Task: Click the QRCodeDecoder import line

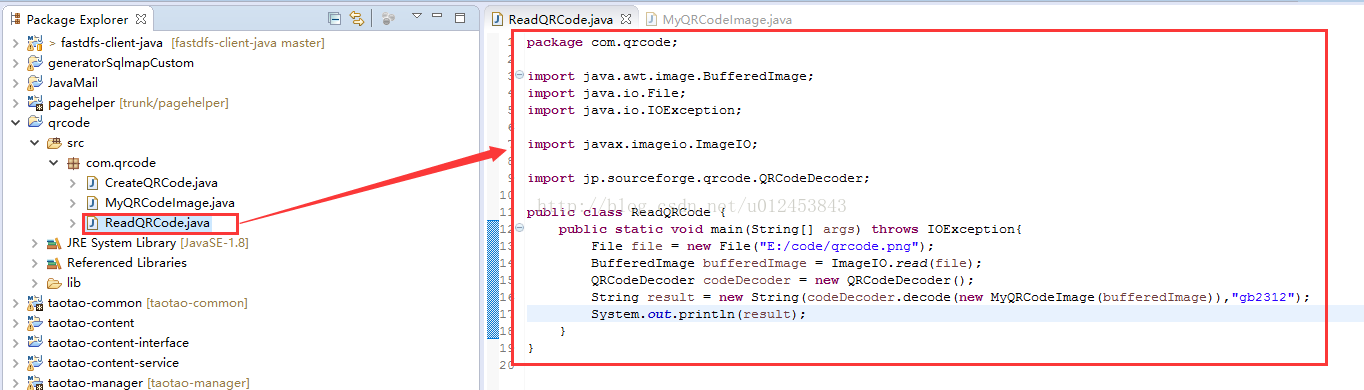Action: pos(698,178)
